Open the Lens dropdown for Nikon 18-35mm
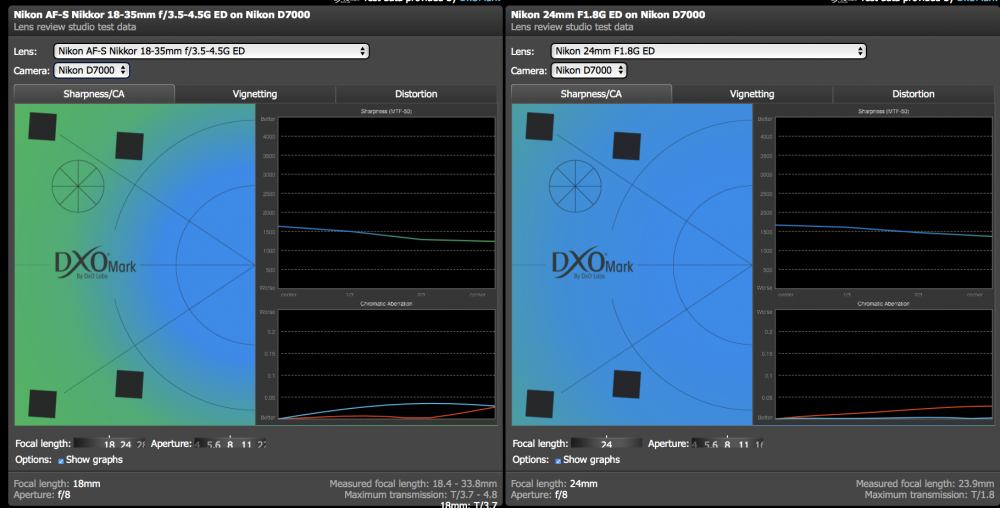1000x508 pixels. (x=211, y=51)
